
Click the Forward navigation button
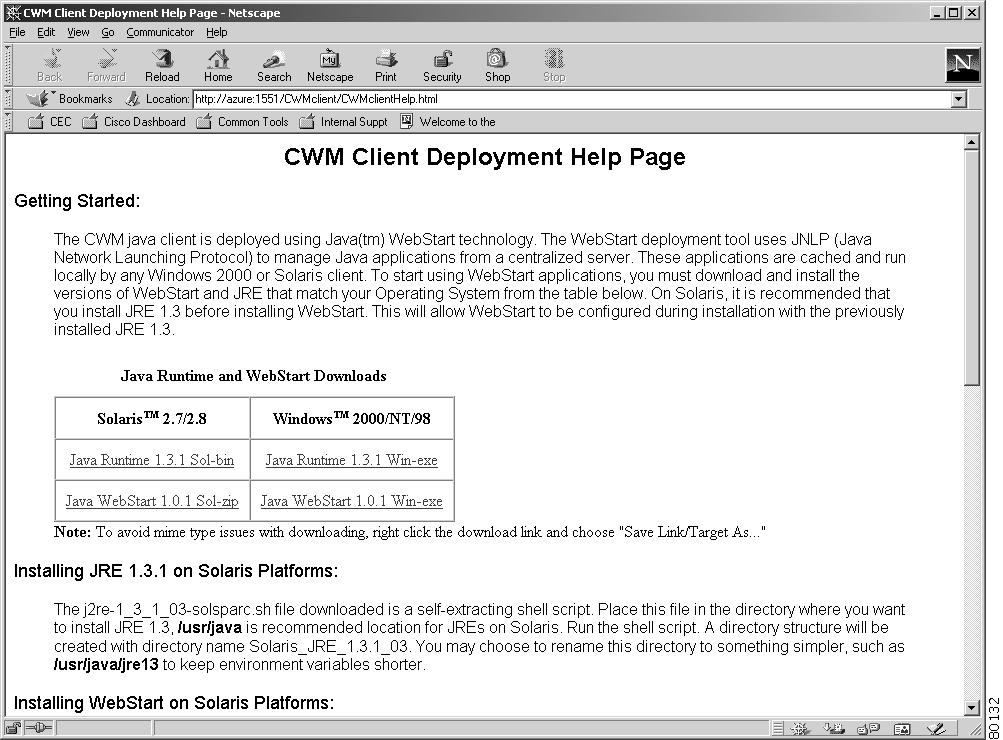click(x=106, y=66)
